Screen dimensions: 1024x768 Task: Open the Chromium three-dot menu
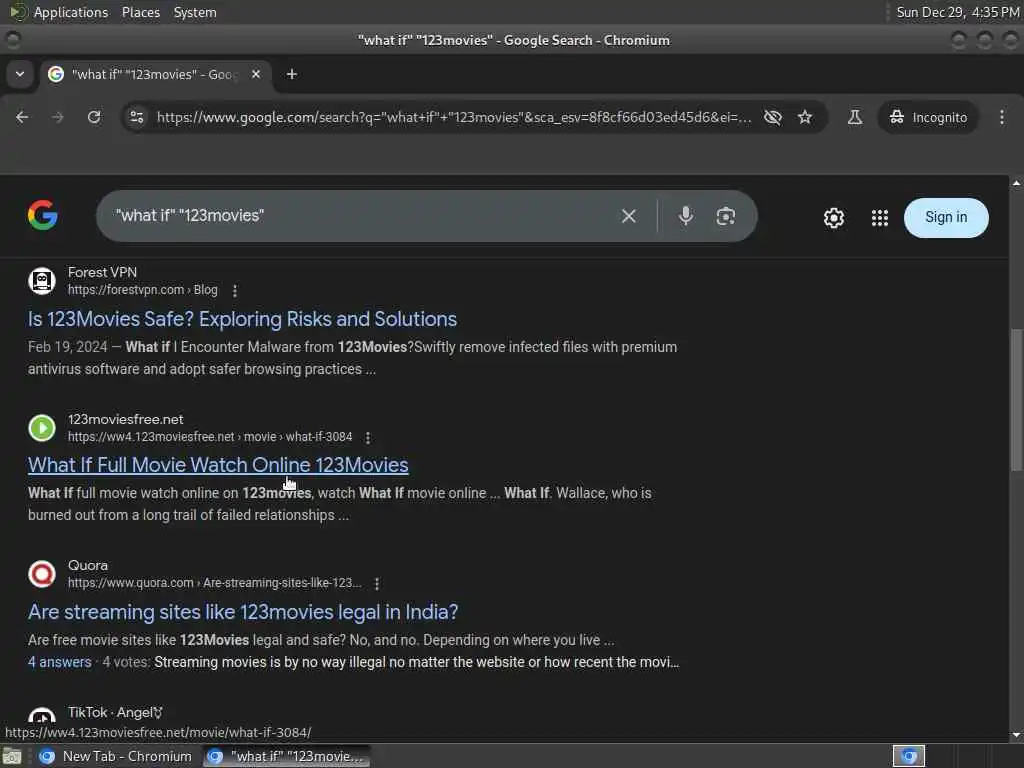click(x=1002, y=118)
